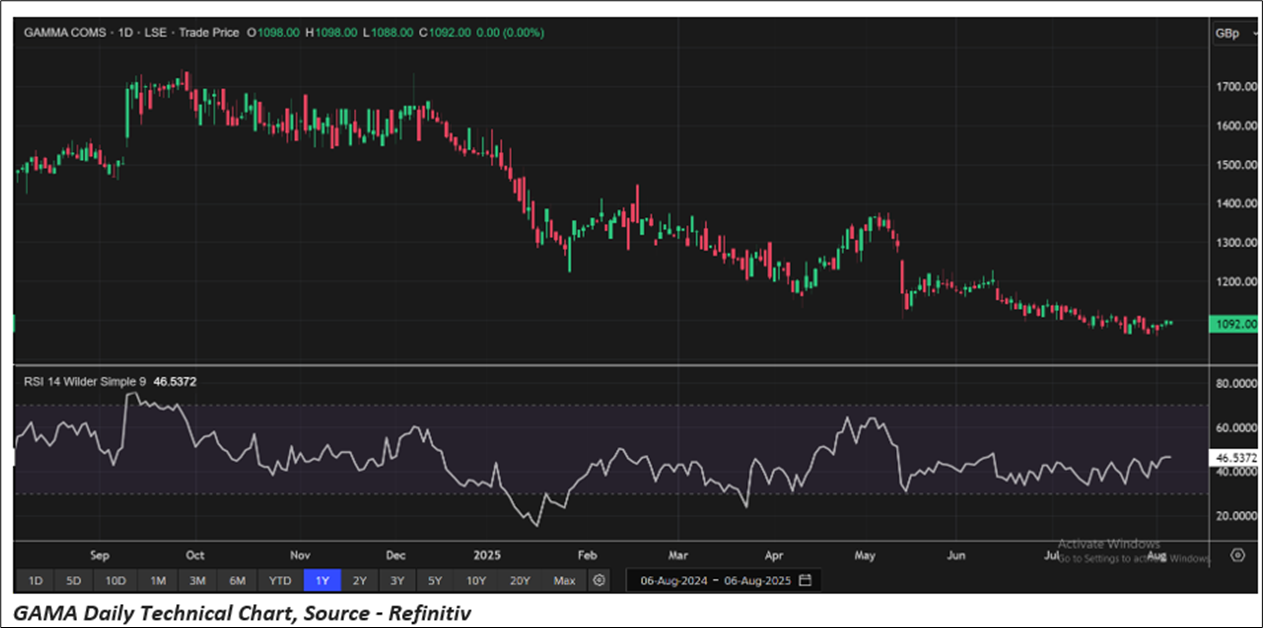This screenshot has width=1263, height=628.
Task: Switch to the YTD time range
Action: (x=280, y=580)
